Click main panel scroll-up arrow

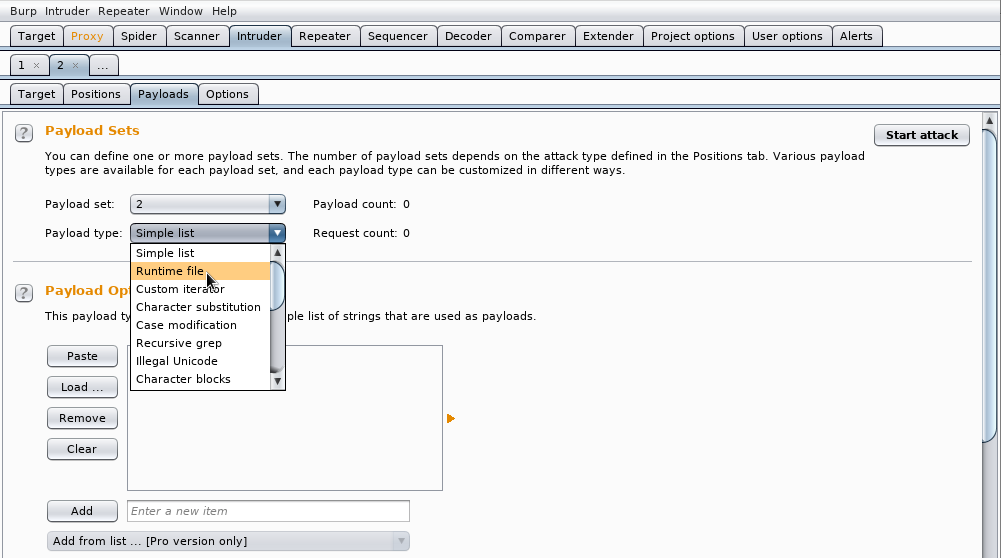[990, 120]
